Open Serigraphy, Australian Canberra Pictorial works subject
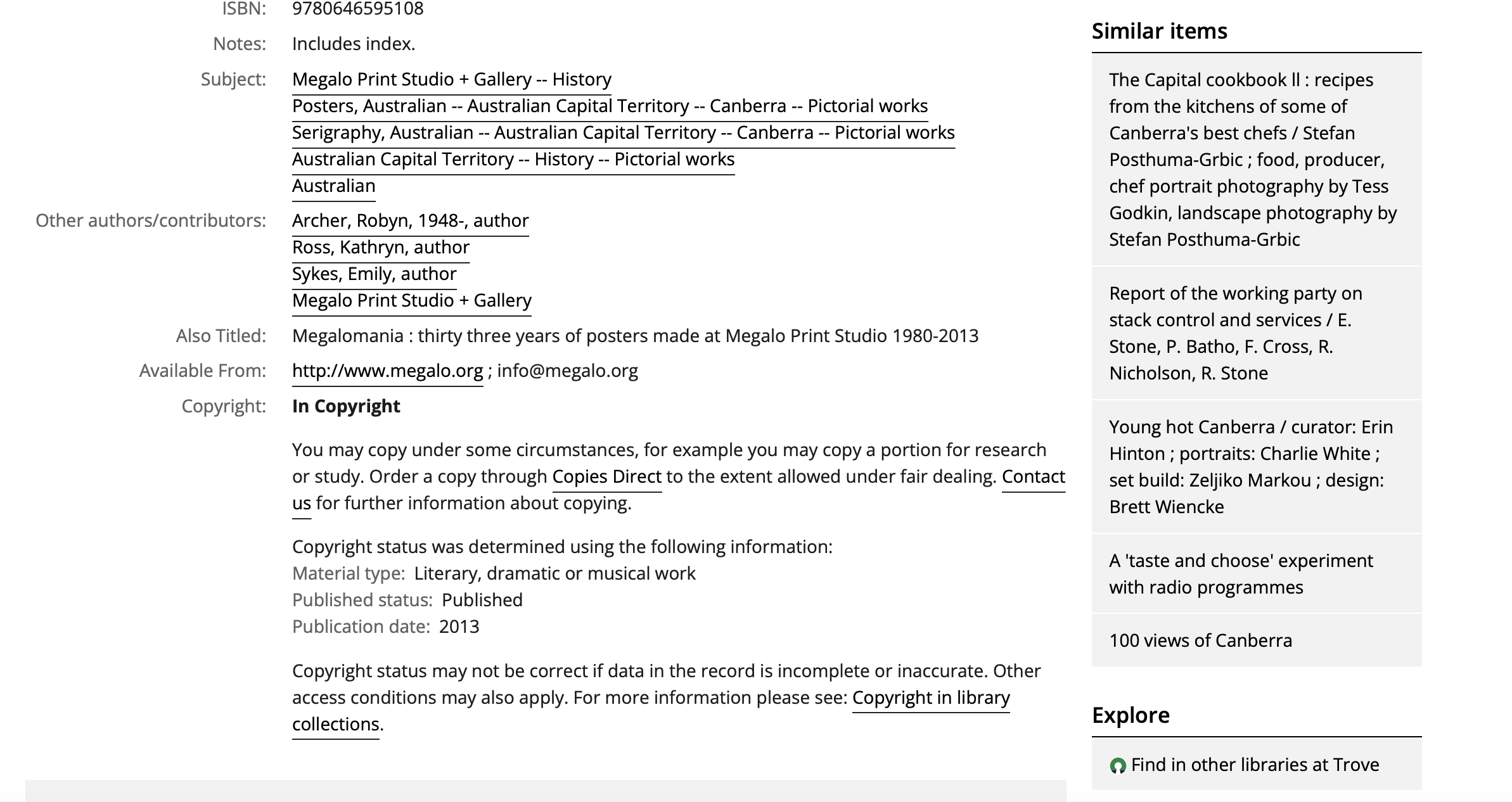Image resolution: width=1512 pixels, height=802 pixels. coord(624,132)
